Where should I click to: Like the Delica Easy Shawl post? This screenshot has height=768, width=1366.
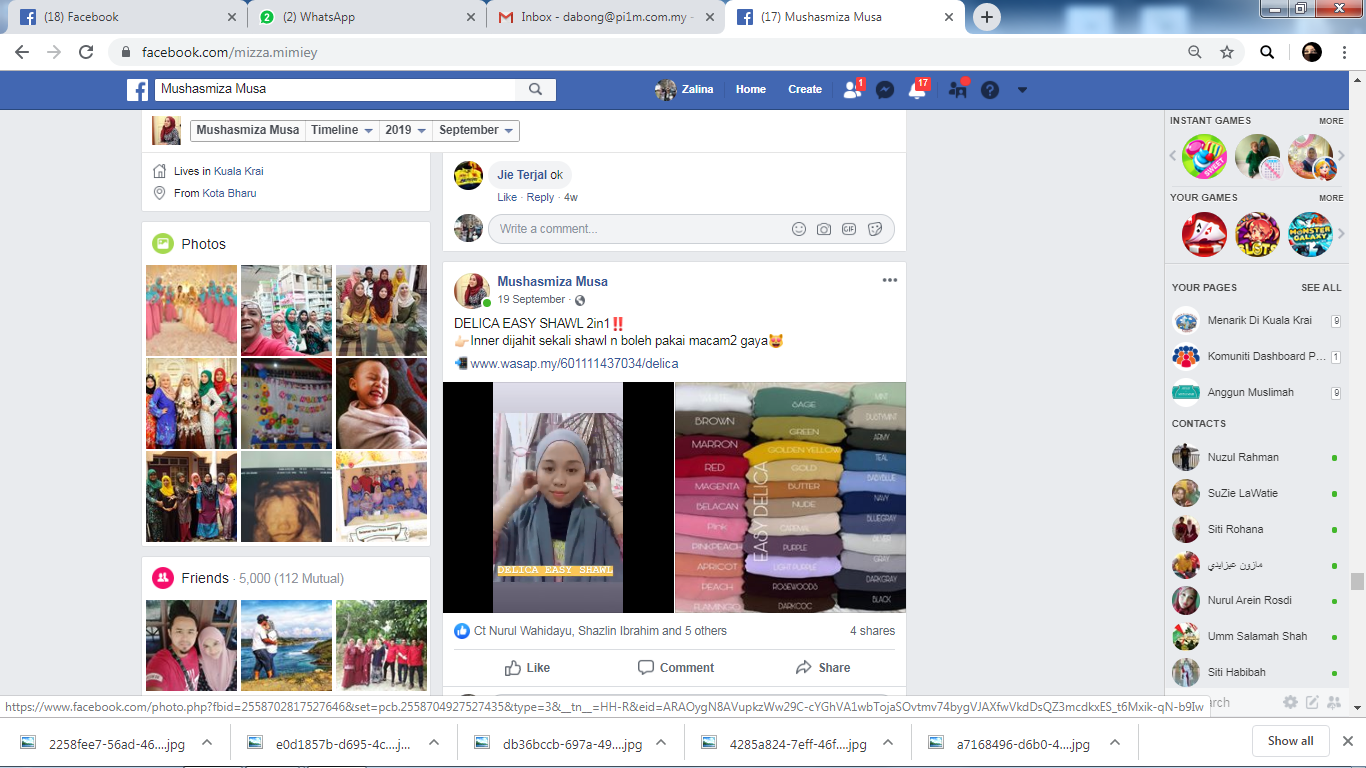pos(527,667)
